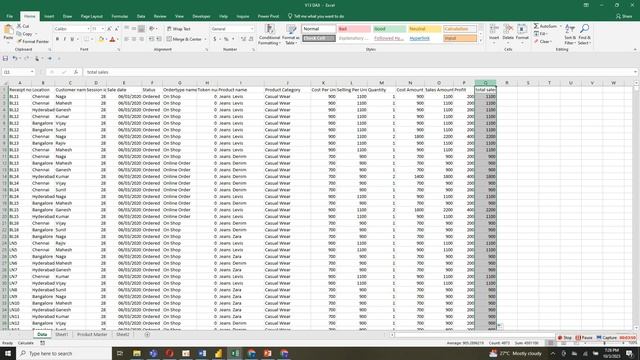Click the Decrease Font Size icon
The width and height of the screenshot is (640, 360).
[x=117, y=29]
